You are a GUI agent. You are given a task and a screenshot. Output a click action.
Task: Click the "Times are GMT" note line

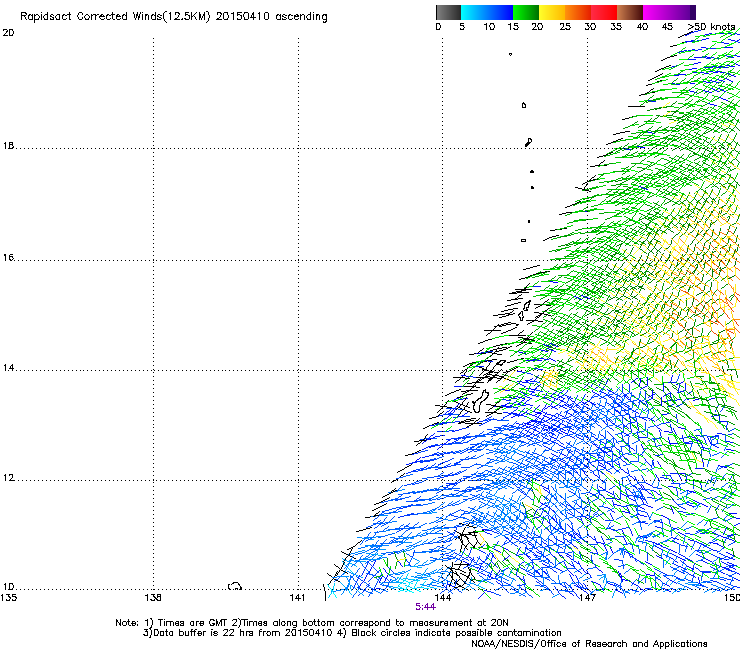click(x=311, y=623)
